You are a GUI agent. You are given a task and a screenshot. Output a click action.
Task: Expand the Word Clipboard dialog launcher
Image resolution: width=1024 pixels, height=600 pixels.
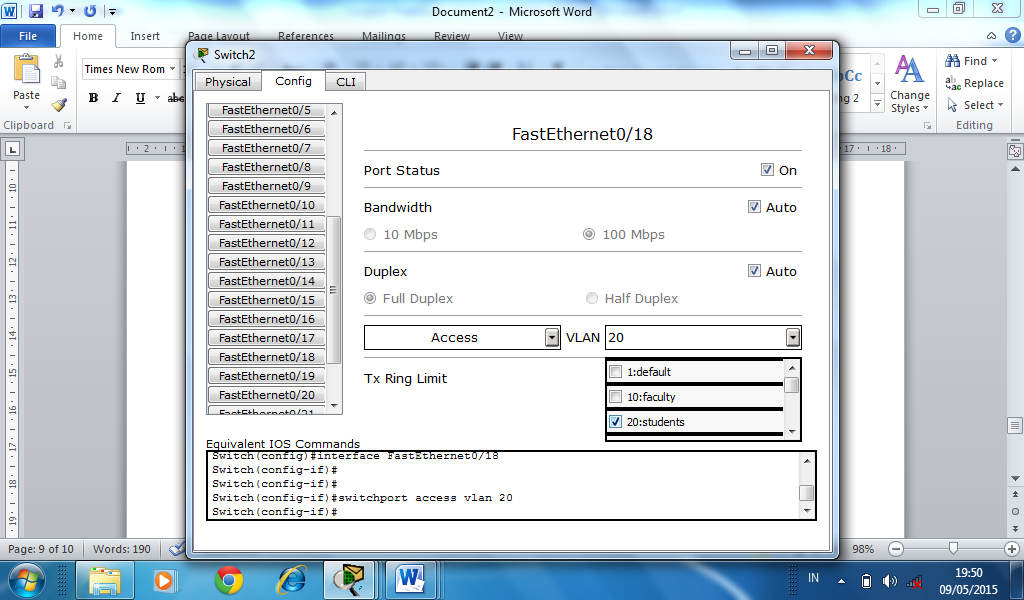pyautogui.click(x=67, y=126)
